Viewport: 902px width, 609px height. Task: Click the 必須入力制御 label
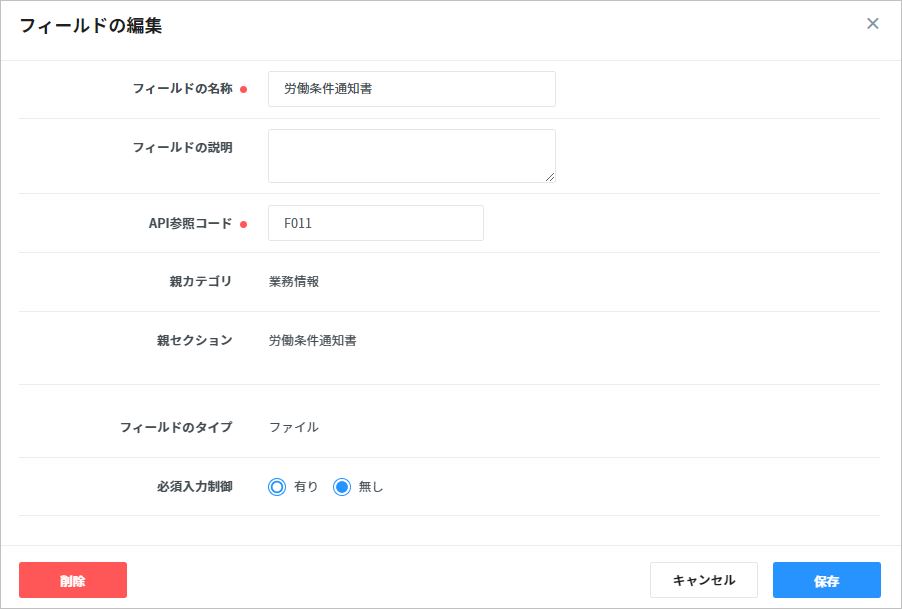pyautogui.click(x=194, y=487)
